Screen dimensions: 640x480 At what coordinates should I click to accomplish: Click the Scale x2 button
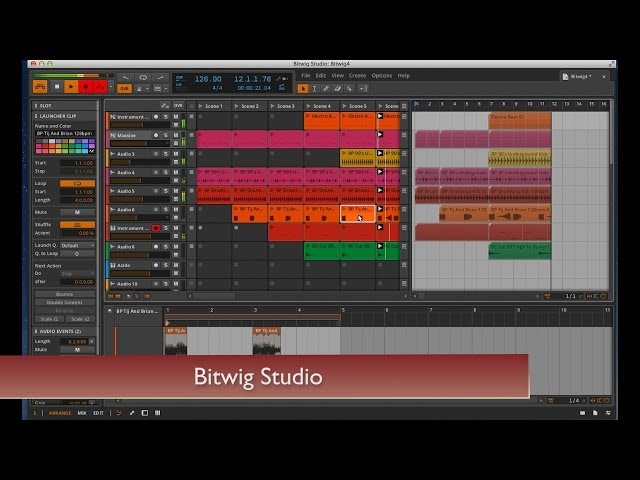80,319
